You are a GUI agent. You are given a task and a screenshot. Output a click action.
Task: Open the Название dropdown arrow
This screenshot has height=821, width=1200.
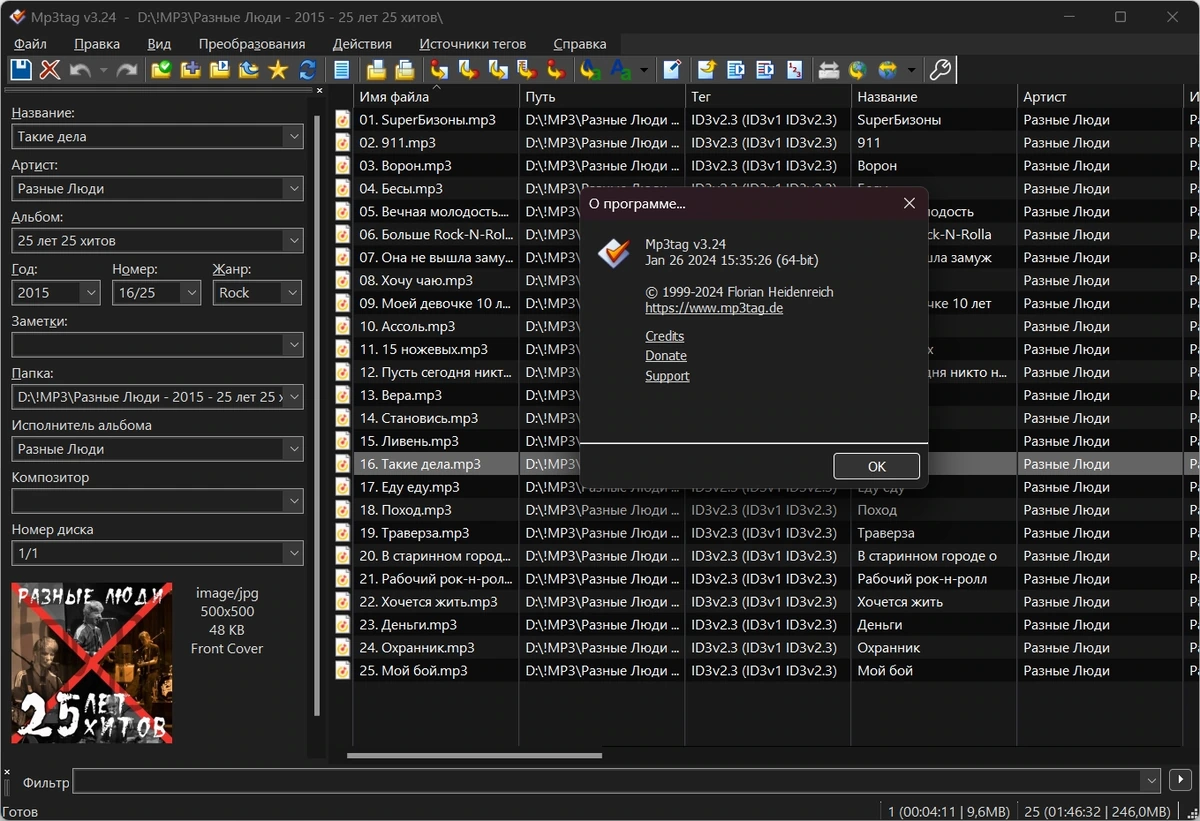[x=292, y=136]
